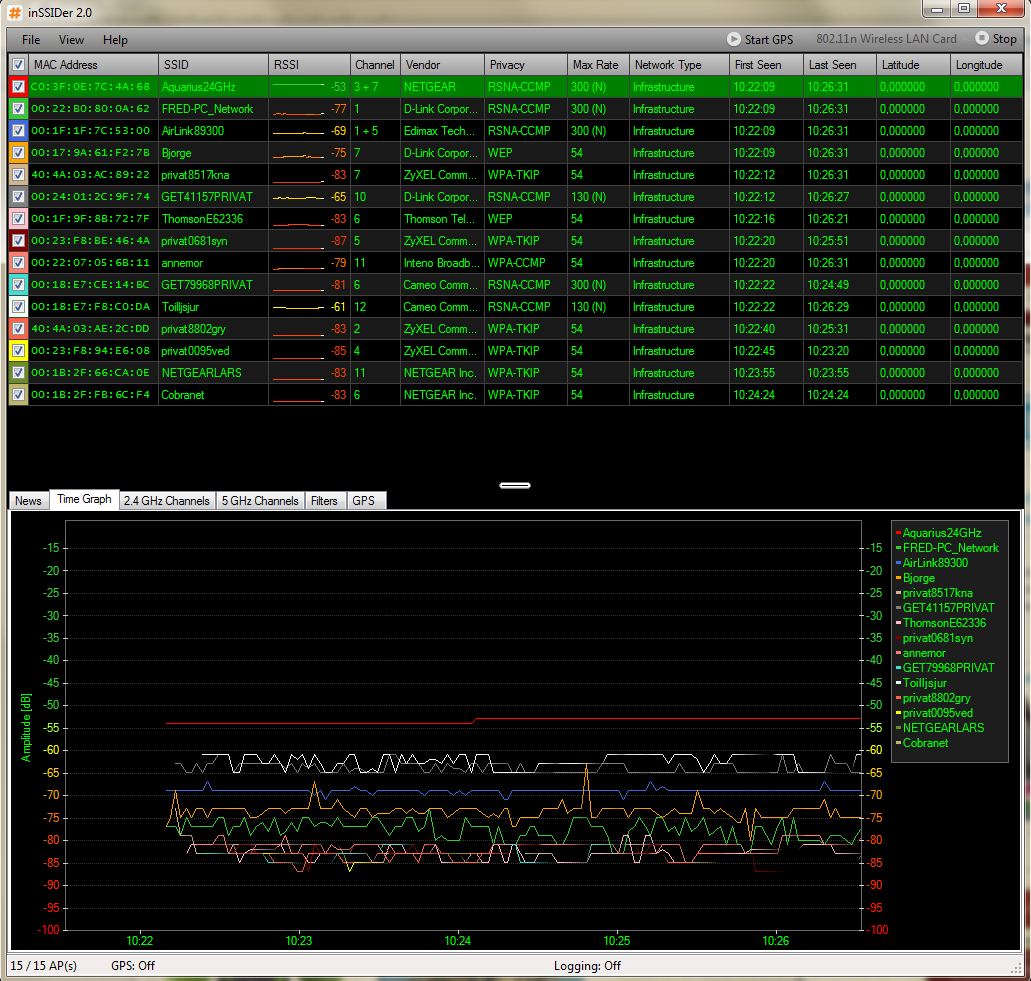
Task: Sort by MAC Address column header
Action: tap(93, 64)
